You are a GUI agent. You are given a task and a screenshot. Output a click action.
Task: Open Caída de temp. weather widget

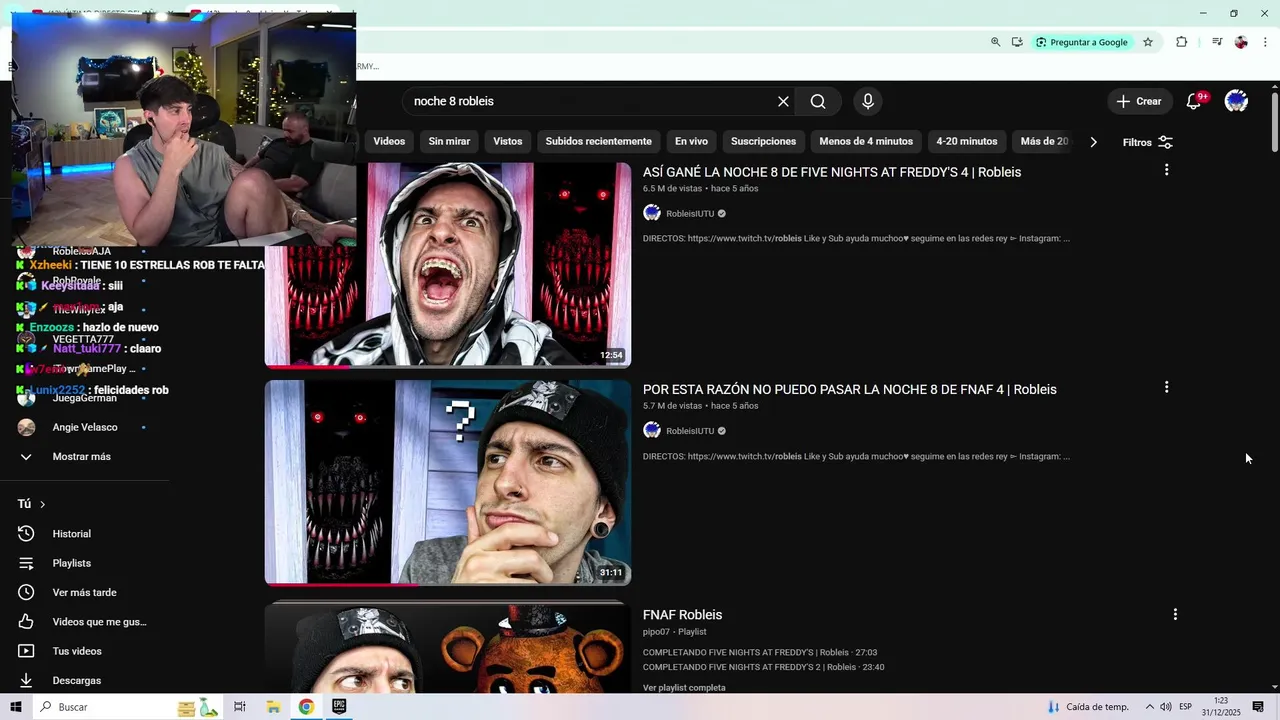click(1088, 707)
